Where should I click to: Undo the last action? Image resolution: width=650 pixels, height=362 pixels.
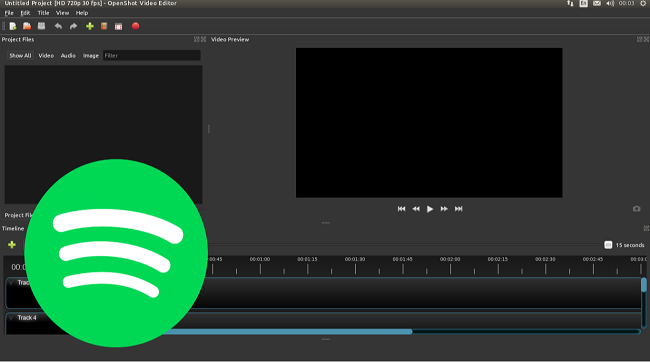tap(58, 26)
